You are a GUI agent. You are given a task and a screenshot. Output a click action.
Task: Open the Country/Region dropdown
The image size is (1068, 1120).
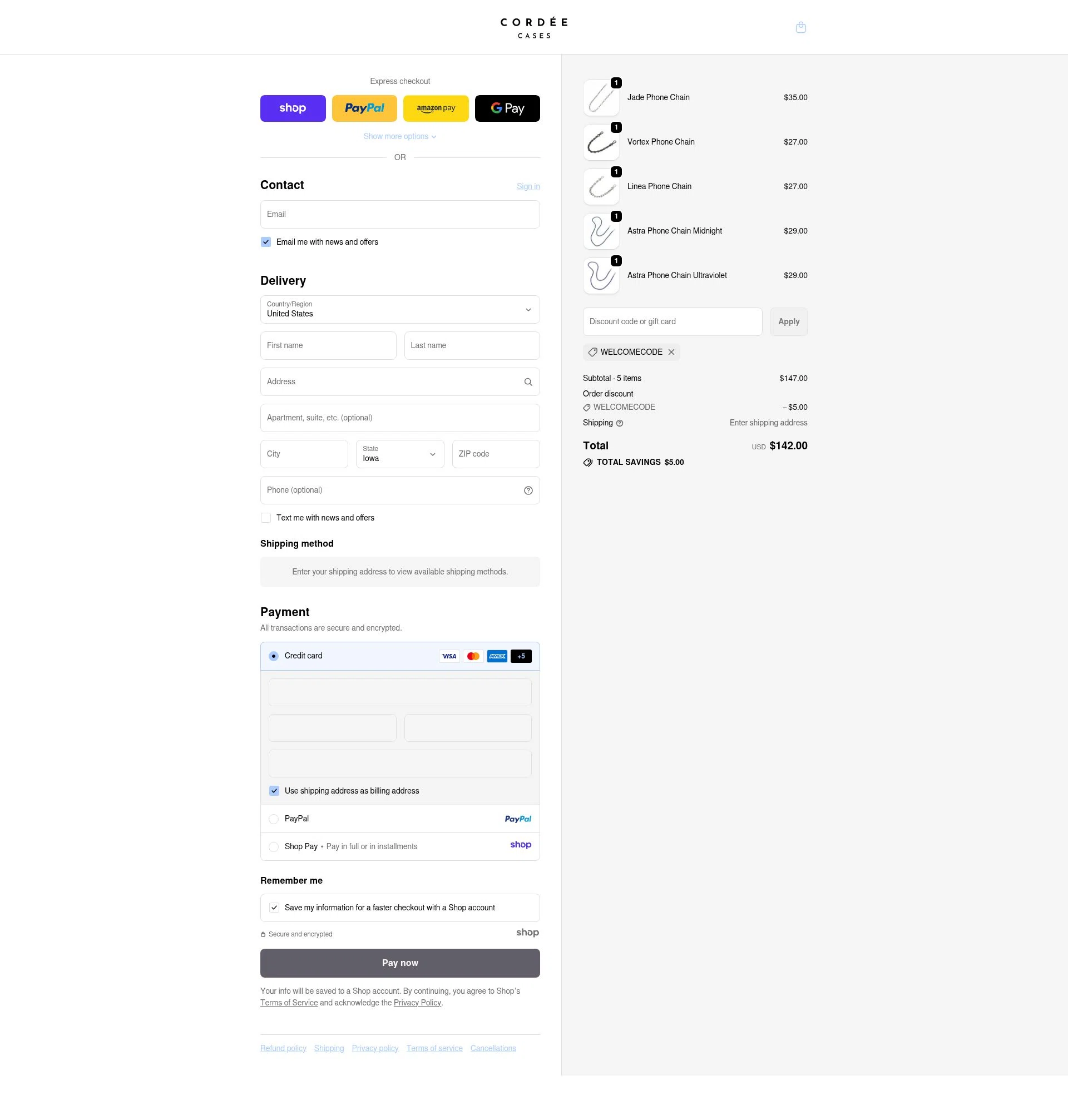click(399, 310)
